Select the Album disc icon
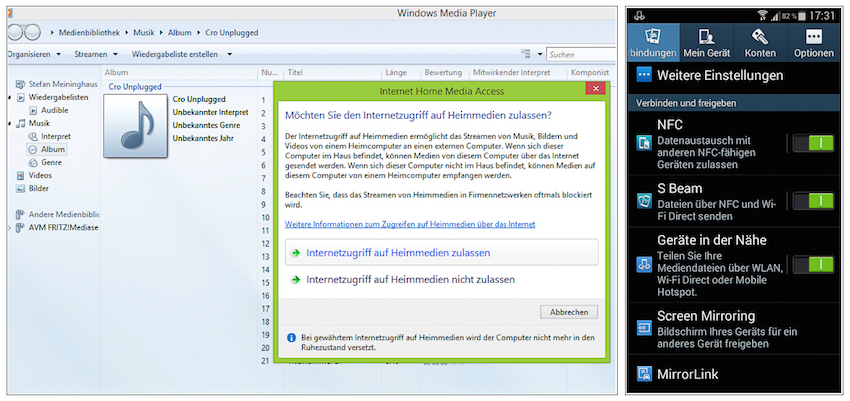Screen dimensions: 850x401 [x=32, y=150]
